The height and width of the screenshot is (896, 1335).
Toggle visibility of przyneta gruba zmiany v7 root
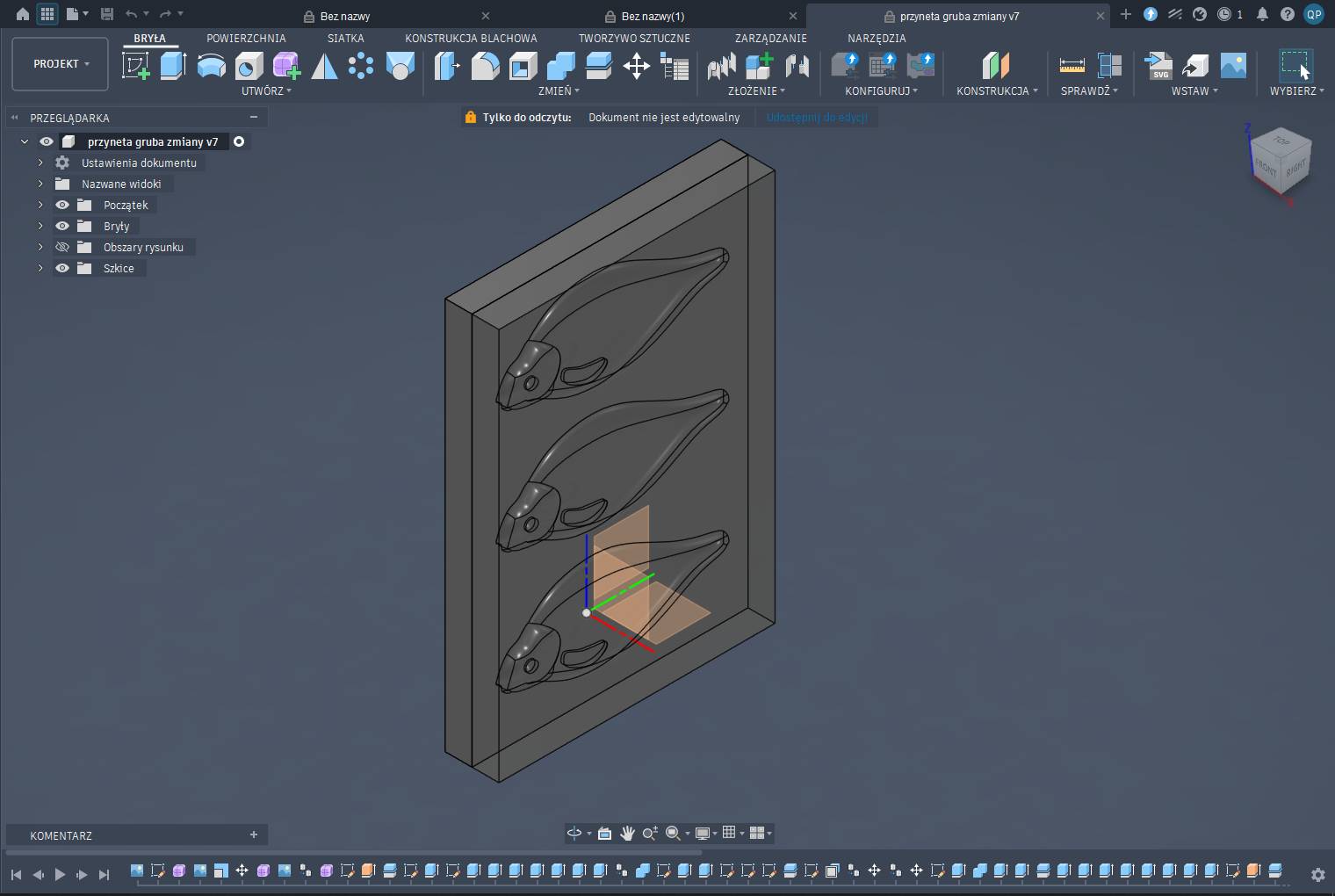pos(47,141)
